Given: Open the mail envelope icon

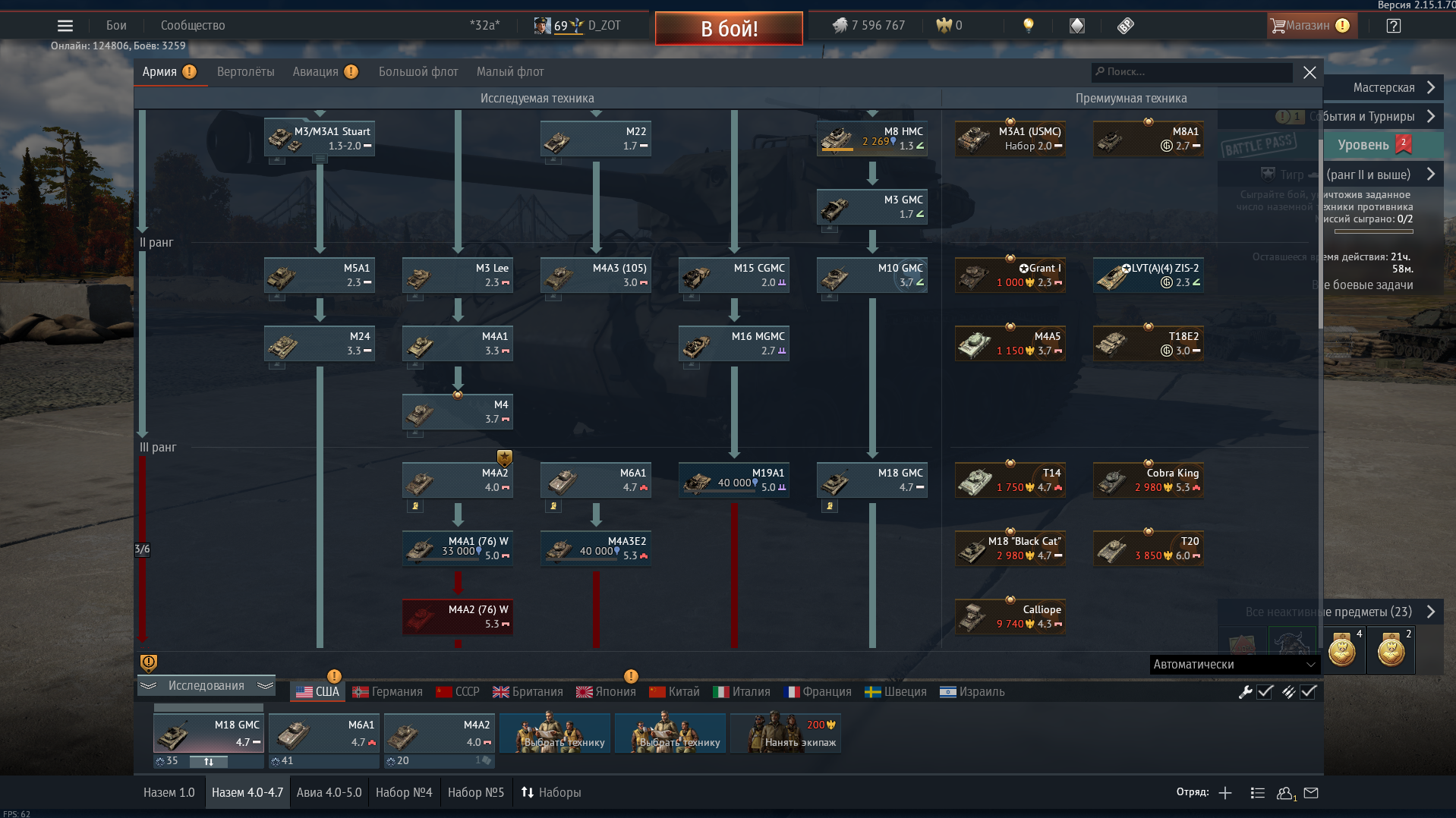Looking at the screenshot, I should (x=1311, y=793).
